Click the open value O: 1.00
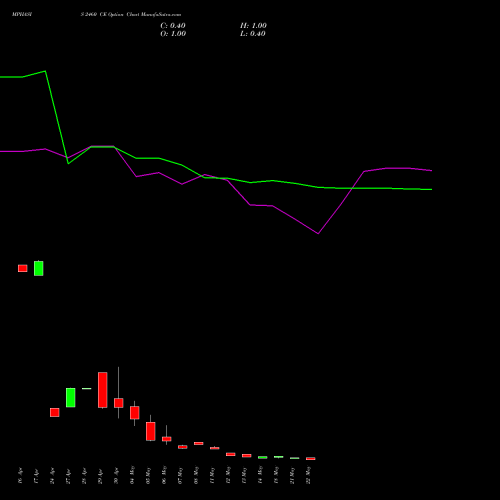500x500 pixels. [x=173, y=34]
